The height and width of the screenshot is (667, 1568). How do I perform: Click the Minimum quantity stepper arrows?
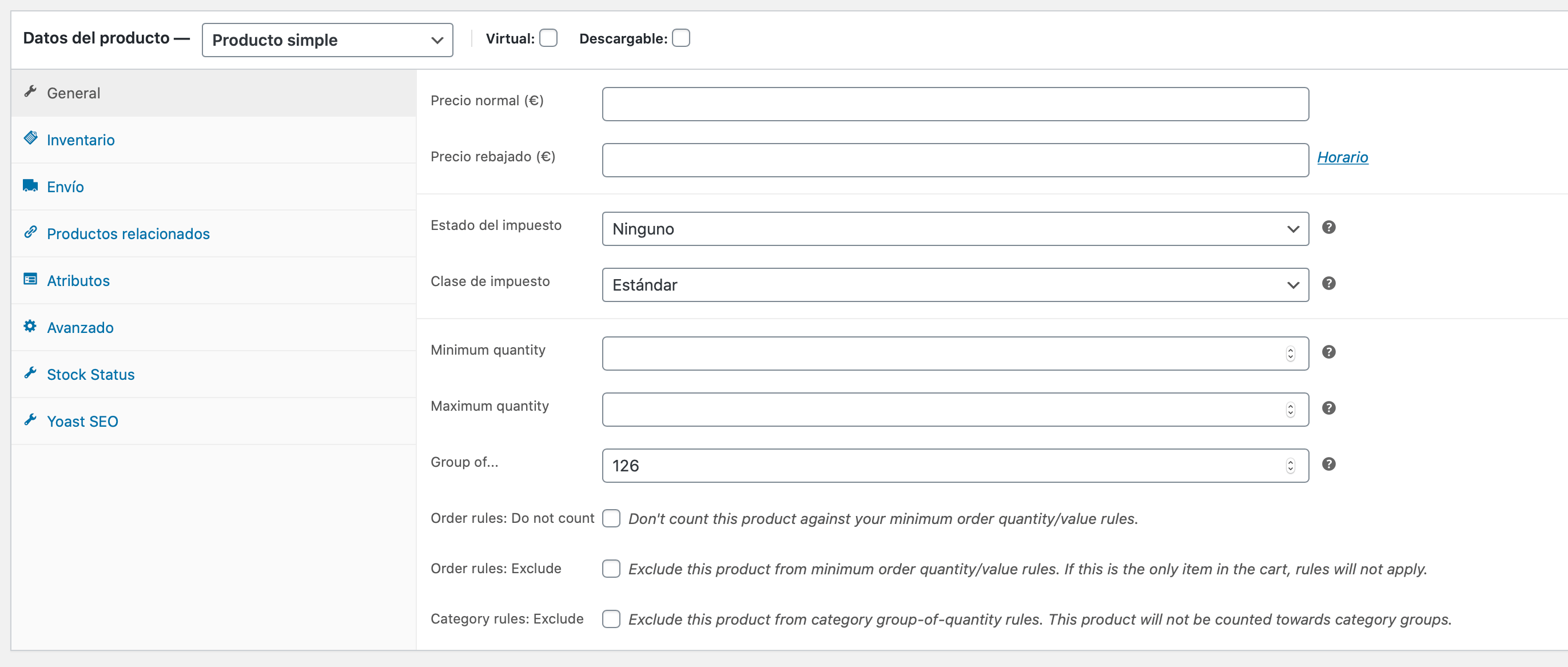click(x=1290, y=354)
